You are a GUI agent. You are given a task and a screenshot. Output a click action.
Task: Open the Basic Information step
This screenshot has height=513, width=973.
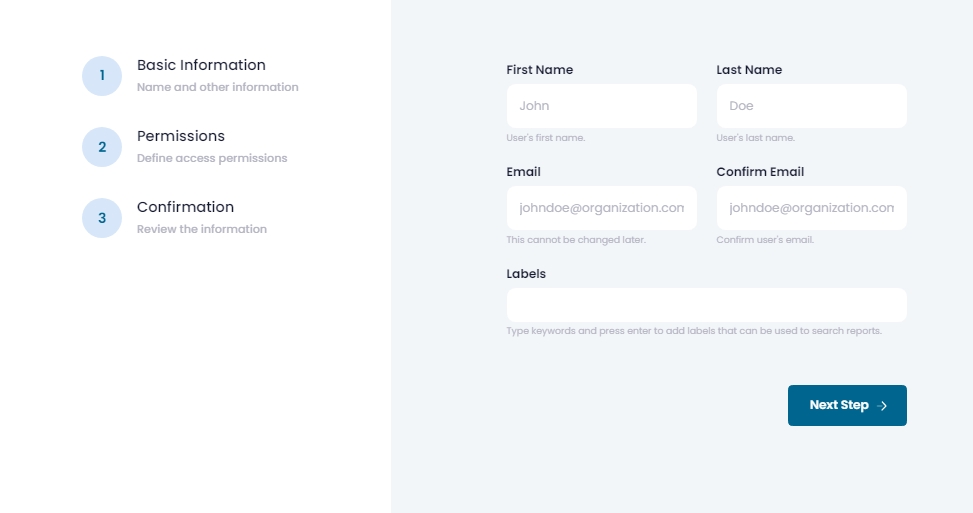[x=201, y=65]
